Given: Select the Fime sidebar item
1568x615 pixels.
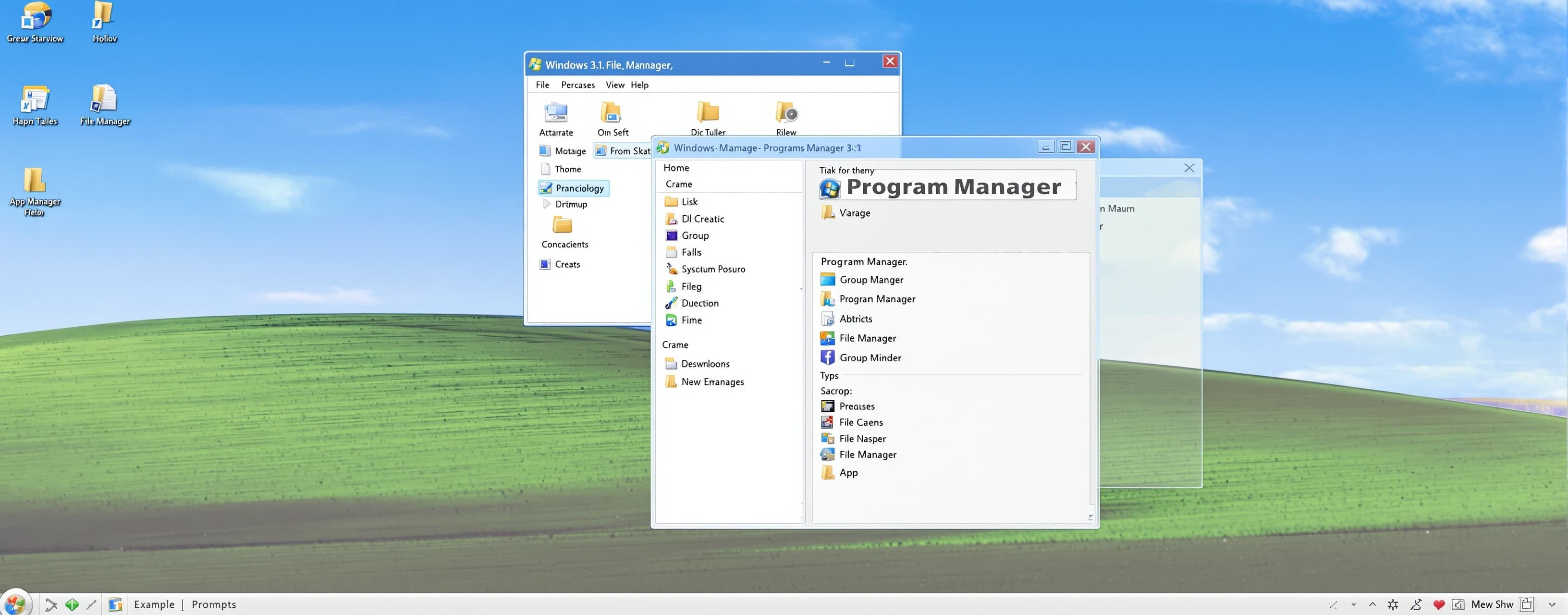Looking at the screenshot, I should 683,320.
